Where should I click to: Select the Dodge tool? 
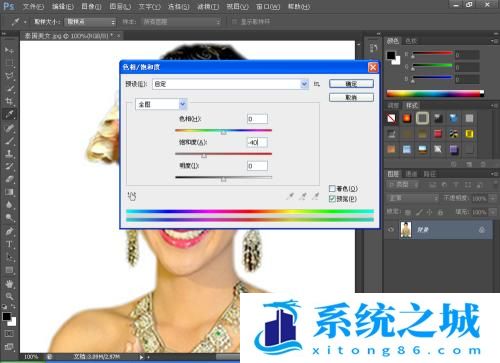(x=9, y=218)
